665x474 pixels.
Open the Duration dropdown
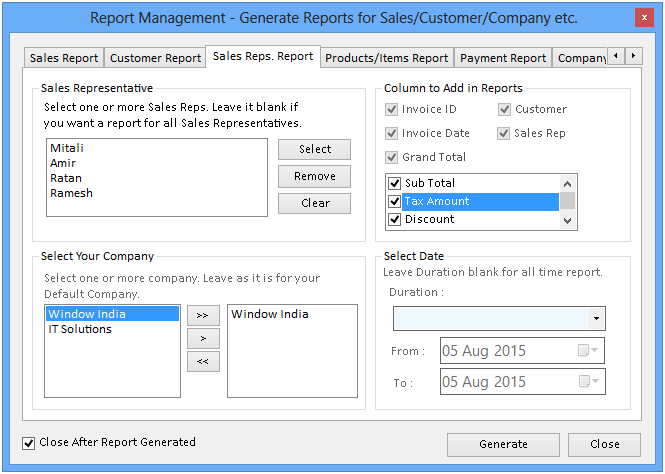point(596,318)
